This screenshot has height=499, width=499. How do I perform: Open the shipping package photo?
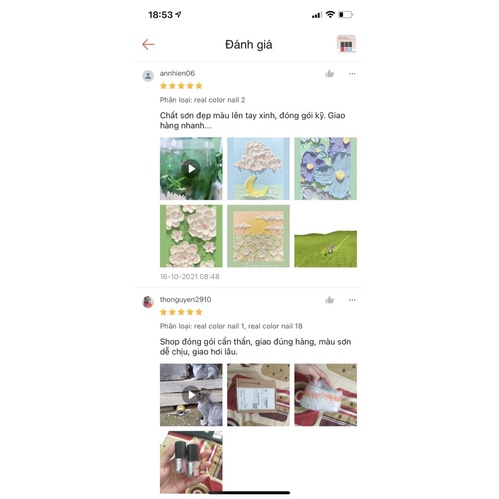[258, 395]
